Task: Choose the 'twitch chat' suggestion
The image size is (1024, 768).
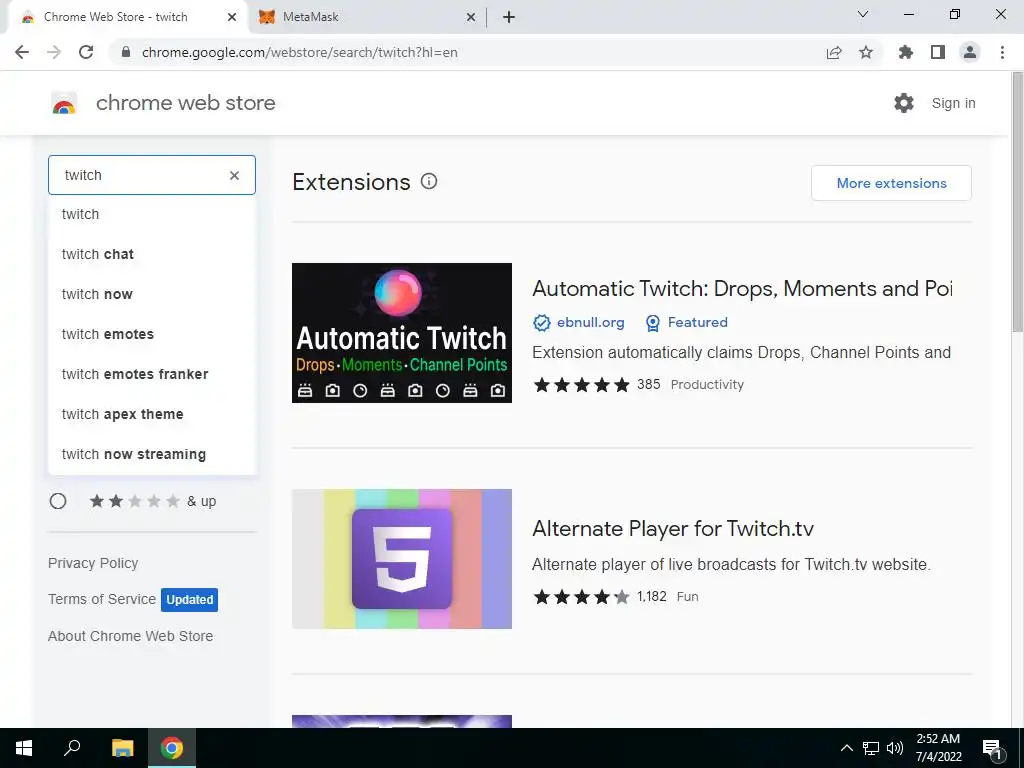Action: [x=152, y=254]
